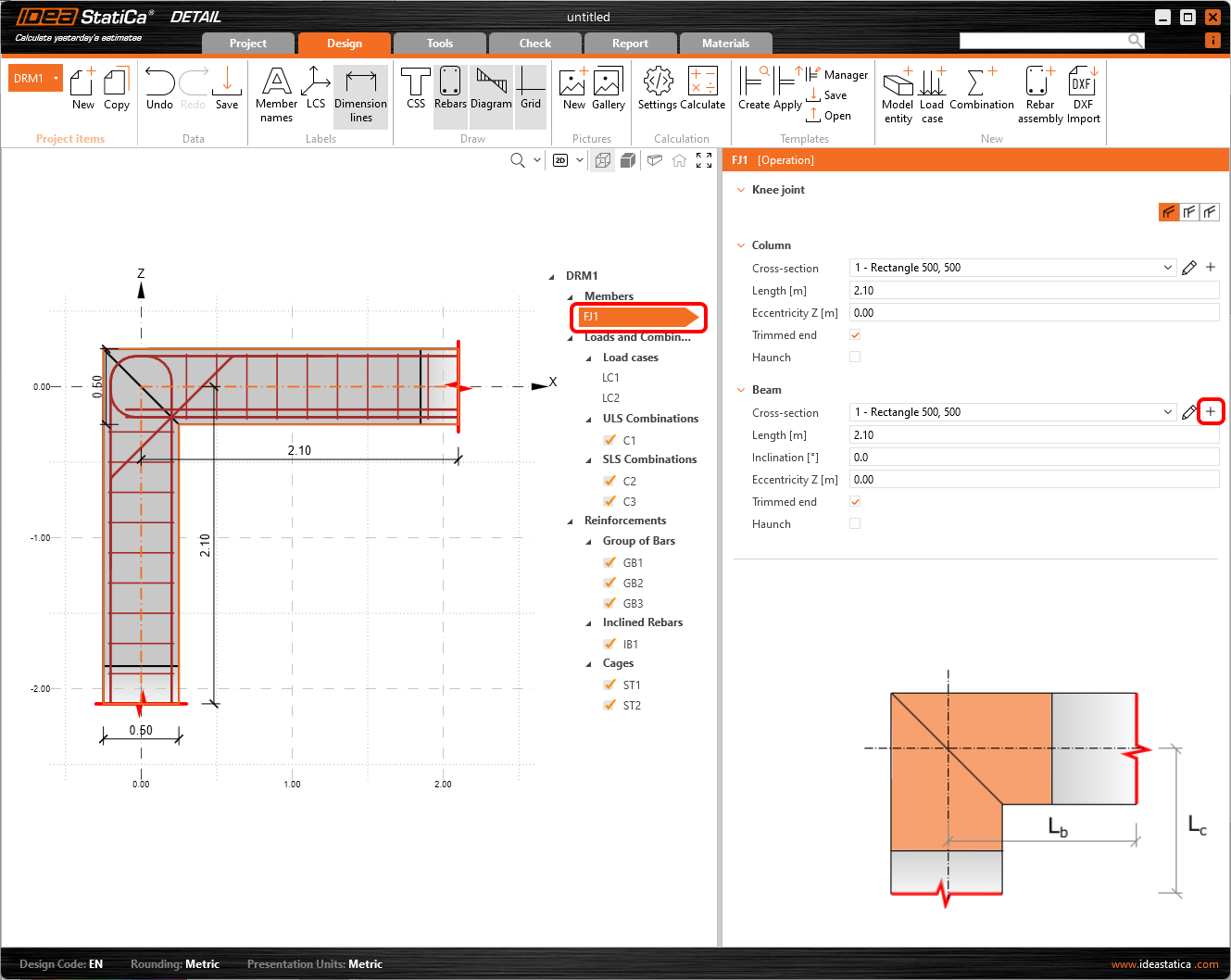
Task: Edit the Beam cross-section with pencil icon
Action: coord(1189,412)
